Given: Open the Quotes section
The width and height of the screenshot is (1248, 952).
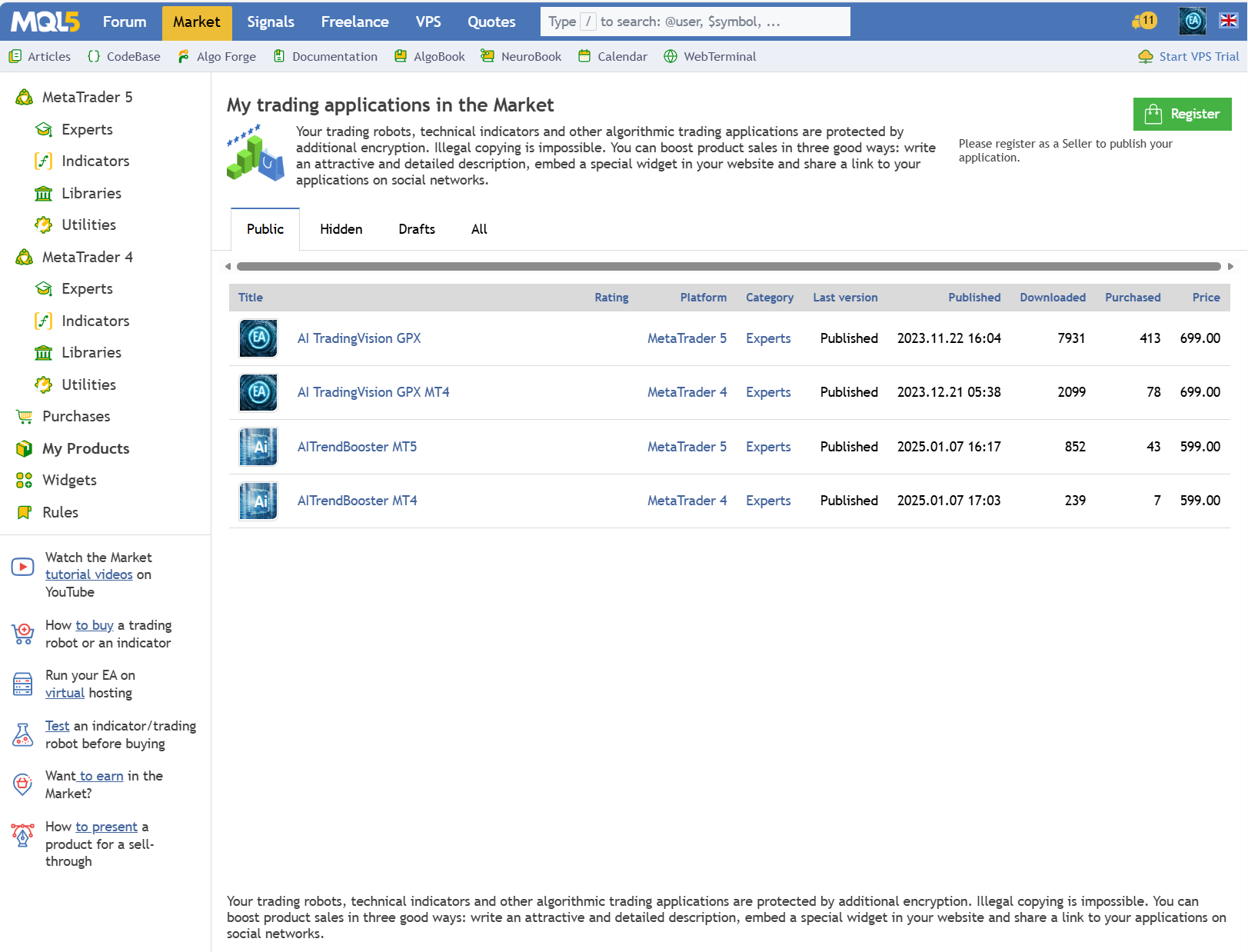Looking at the screenshot, I should point(491,22).
